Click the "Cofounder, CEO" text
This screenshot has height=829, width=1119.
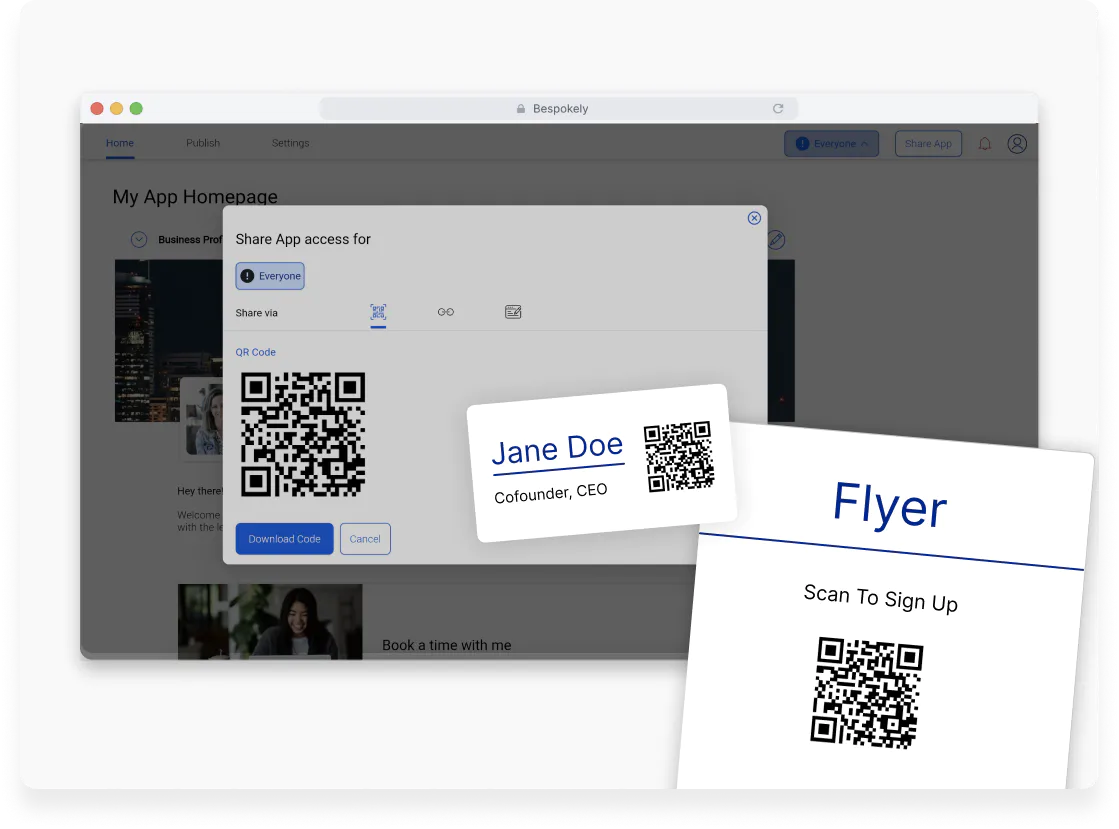point(551,493)
